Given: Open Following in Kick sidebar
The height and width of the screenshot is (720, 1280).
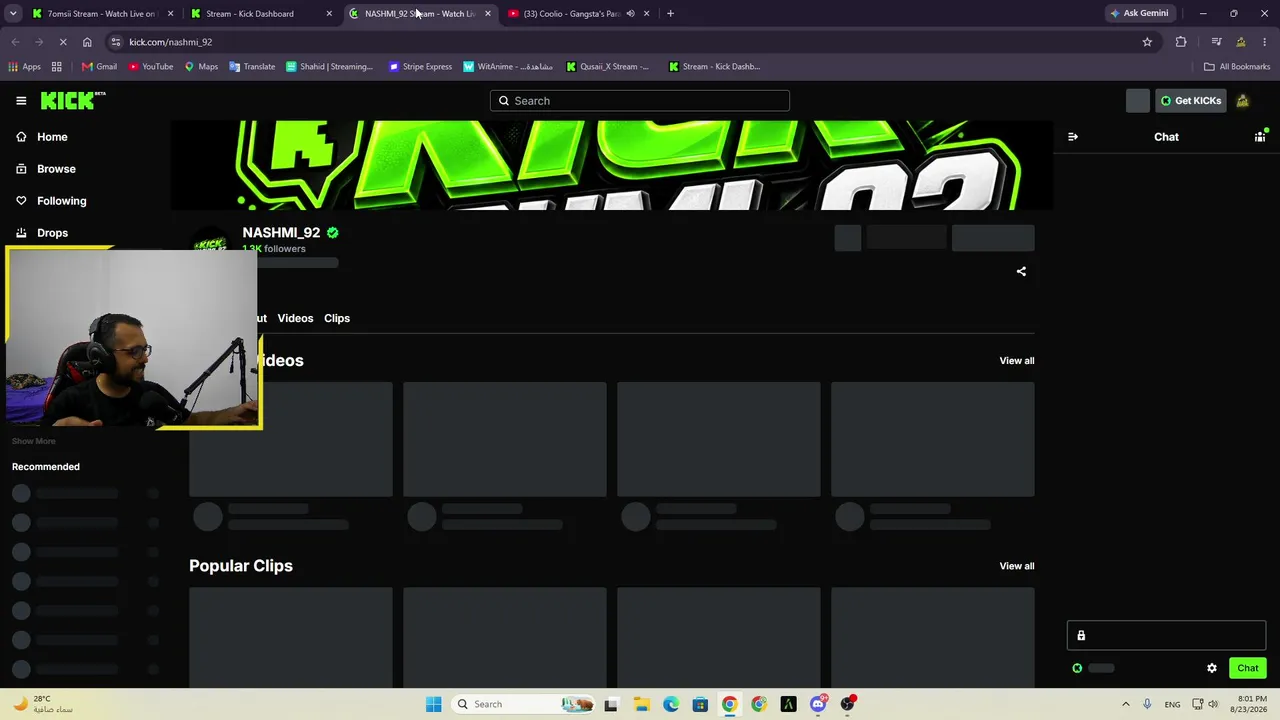Looking at the screenshot, I should click(x=51, y=201).
